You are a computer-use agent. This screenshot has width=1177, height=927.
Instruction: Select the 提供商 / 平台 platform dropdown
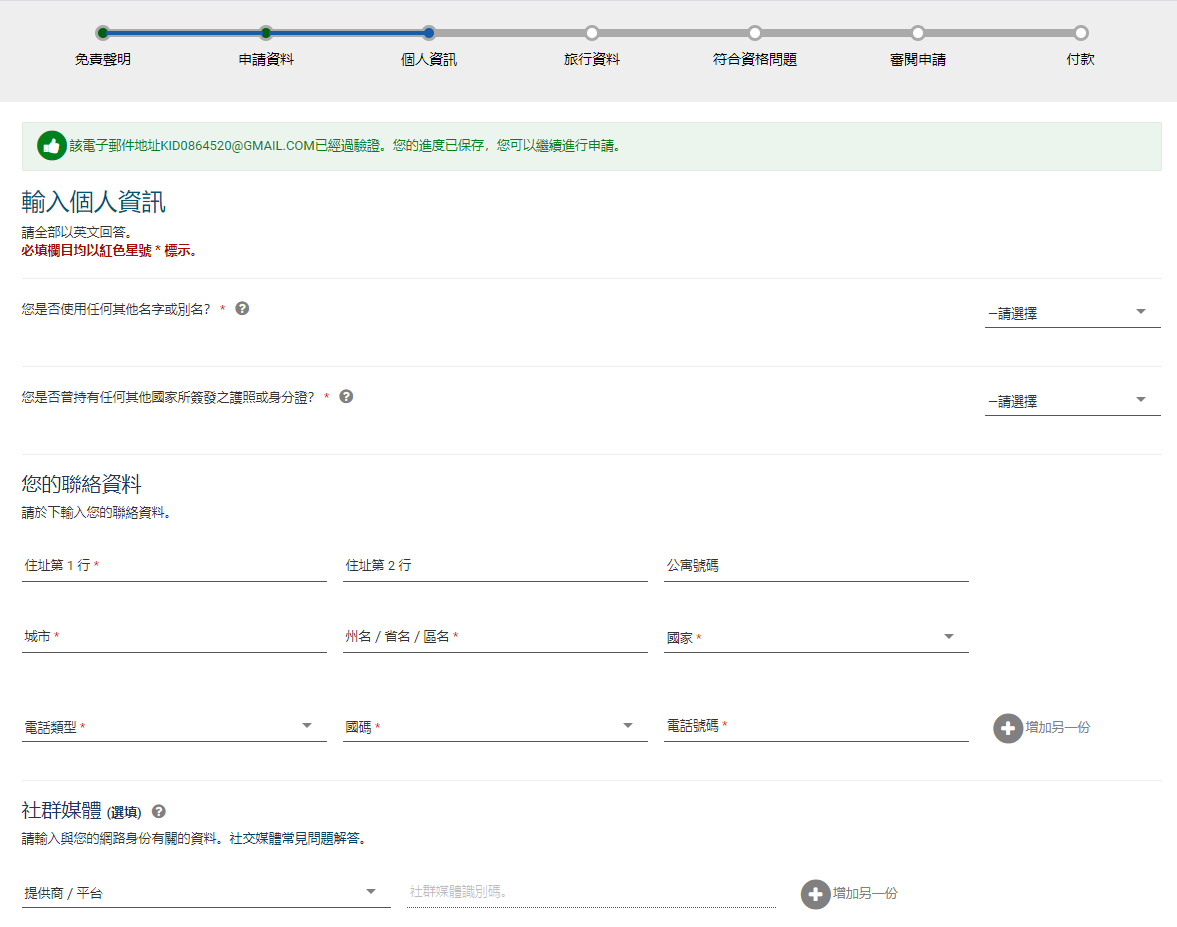tap(206, 892)
